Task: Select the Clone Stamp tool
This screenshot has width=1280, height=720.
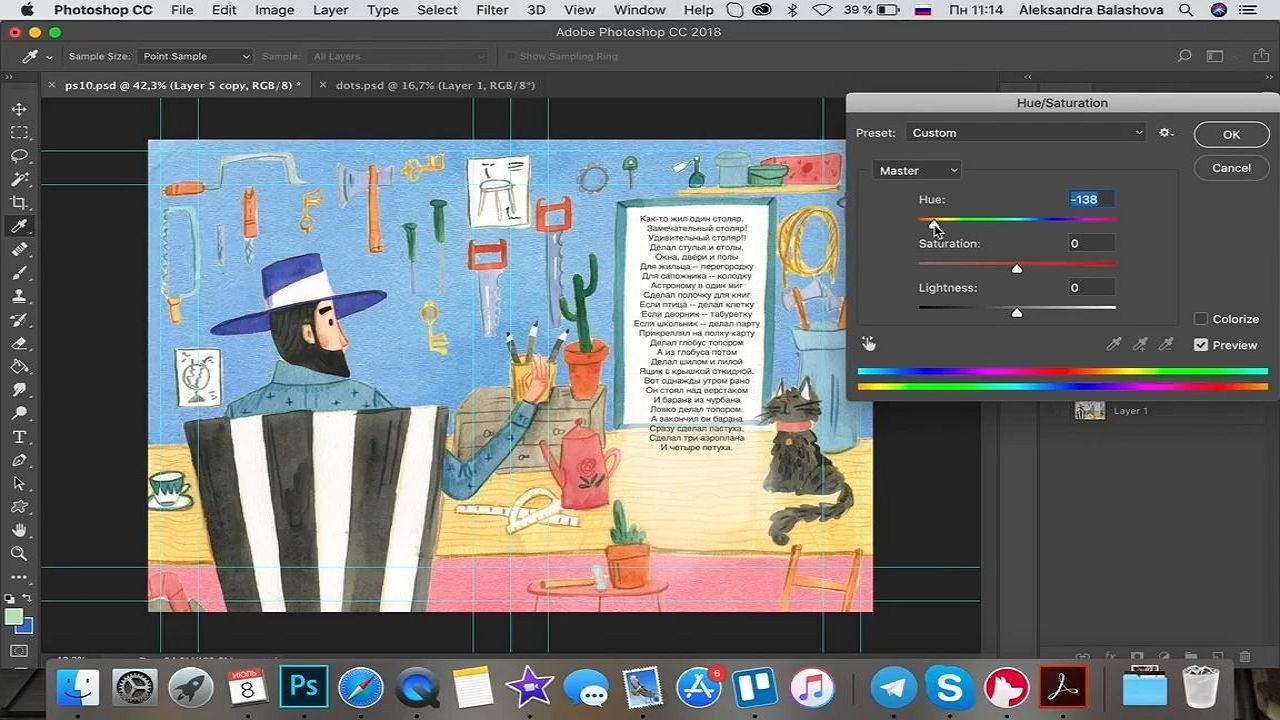Action: pos(19,296)
